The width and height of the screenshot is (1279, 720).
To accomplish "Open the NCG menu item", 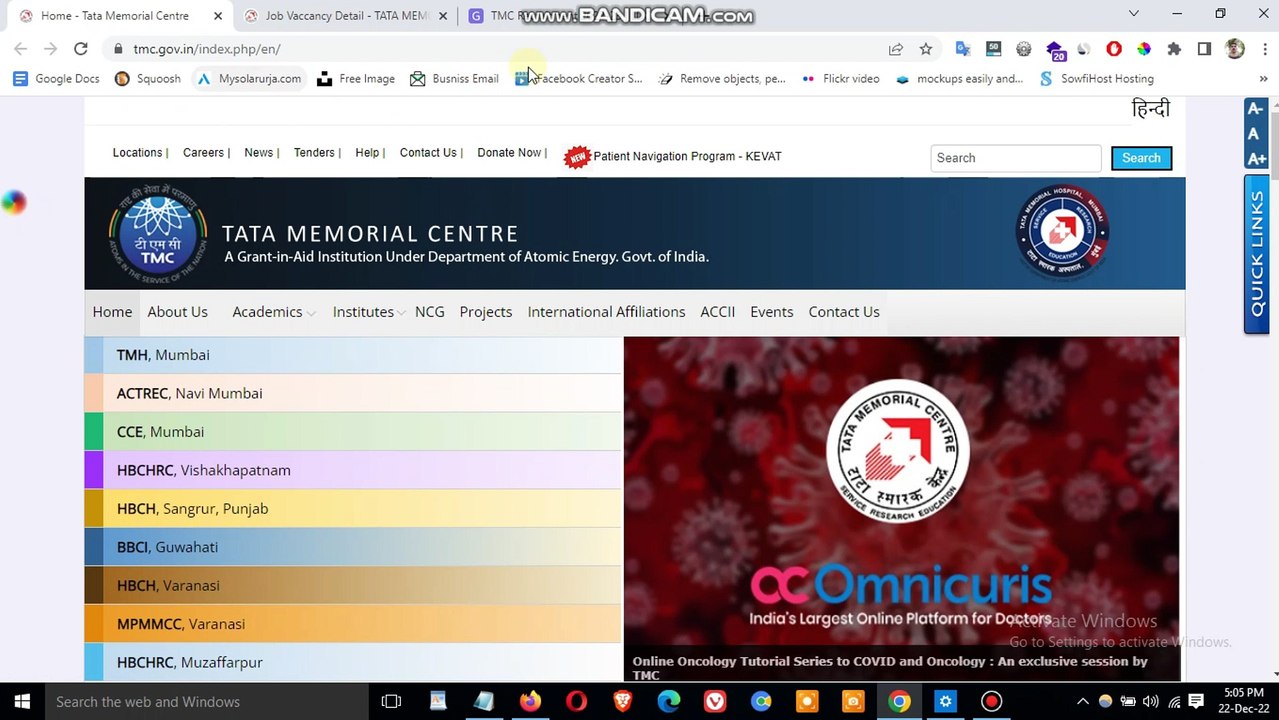I will coord(430,312).
